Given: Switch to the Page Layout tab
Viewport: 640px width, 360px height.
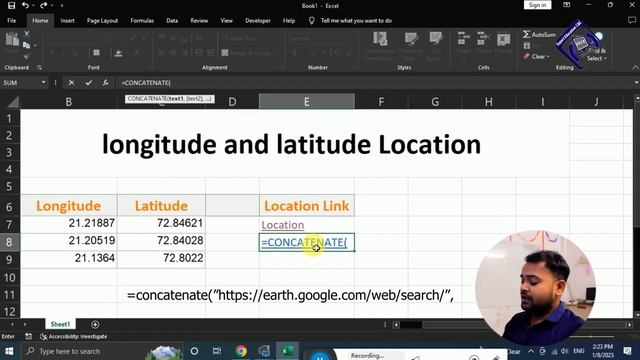Looking at the screenshot, I should pyautogui.click(x=102, y=20).
